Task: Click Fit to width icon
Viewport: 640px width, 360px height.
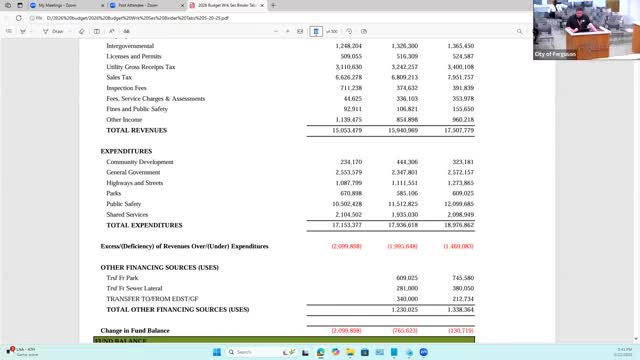Action: (x=300, y=31)
